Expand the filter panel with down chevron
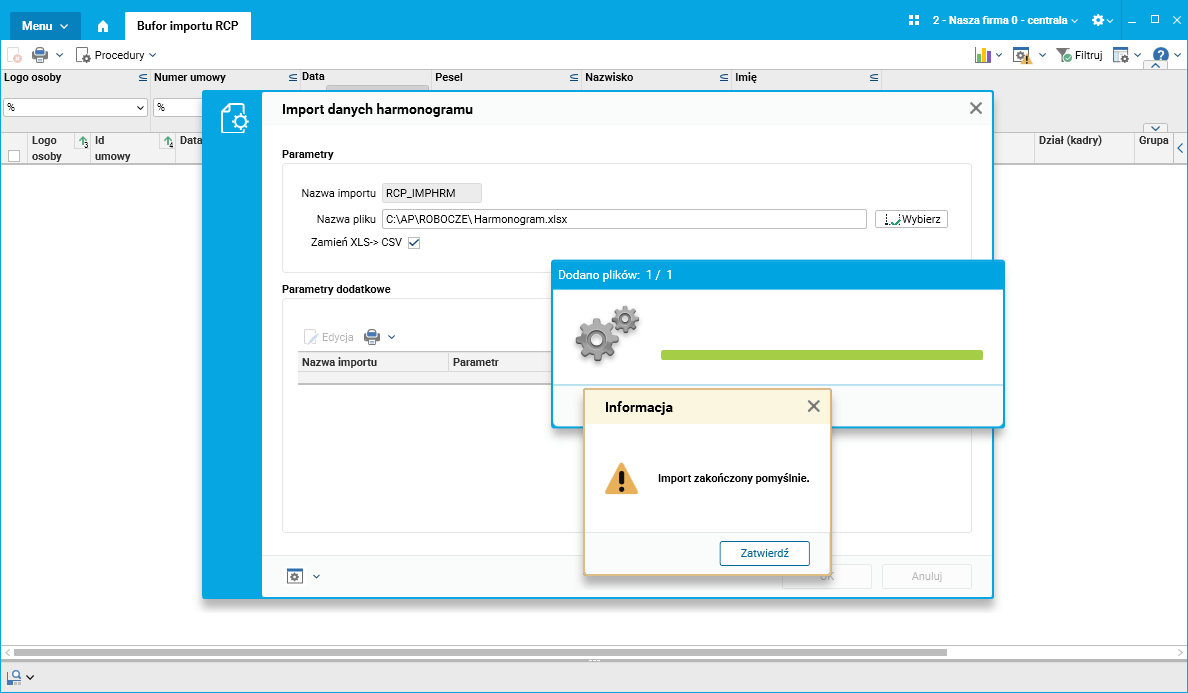The height and width of the screenshot is (693, 1188). pyautogui.click(x=1155, y=128)
